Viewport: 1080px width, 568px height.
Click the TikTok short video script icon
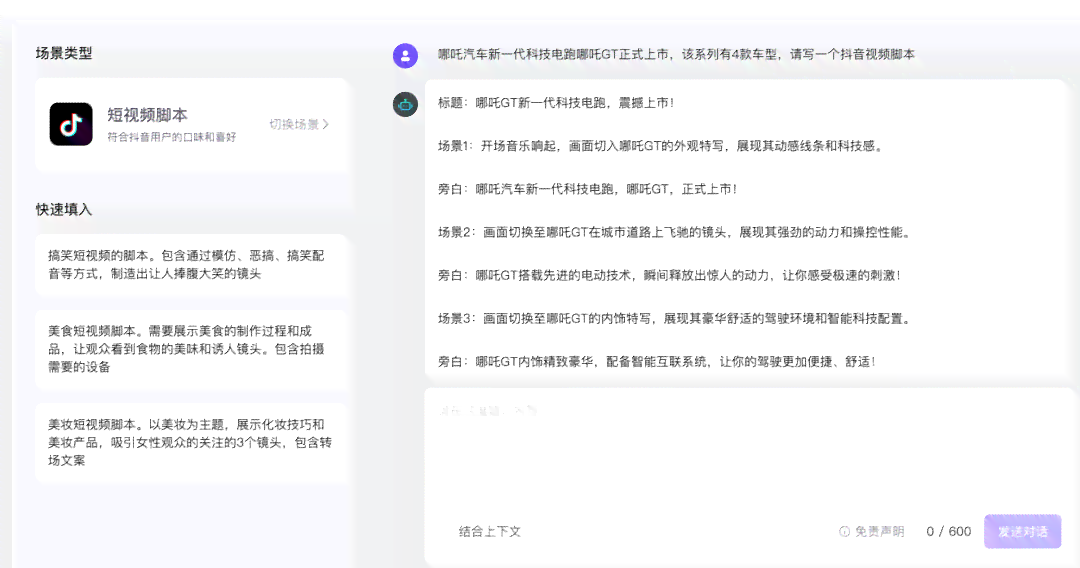pos(71,124)
